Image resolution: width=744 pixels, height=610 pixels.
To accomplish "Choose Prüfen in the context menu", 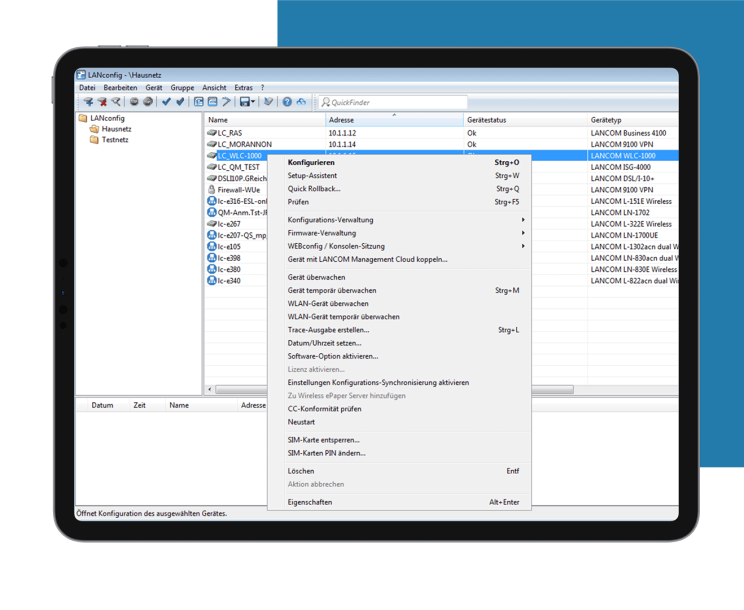I will point(399,202).
